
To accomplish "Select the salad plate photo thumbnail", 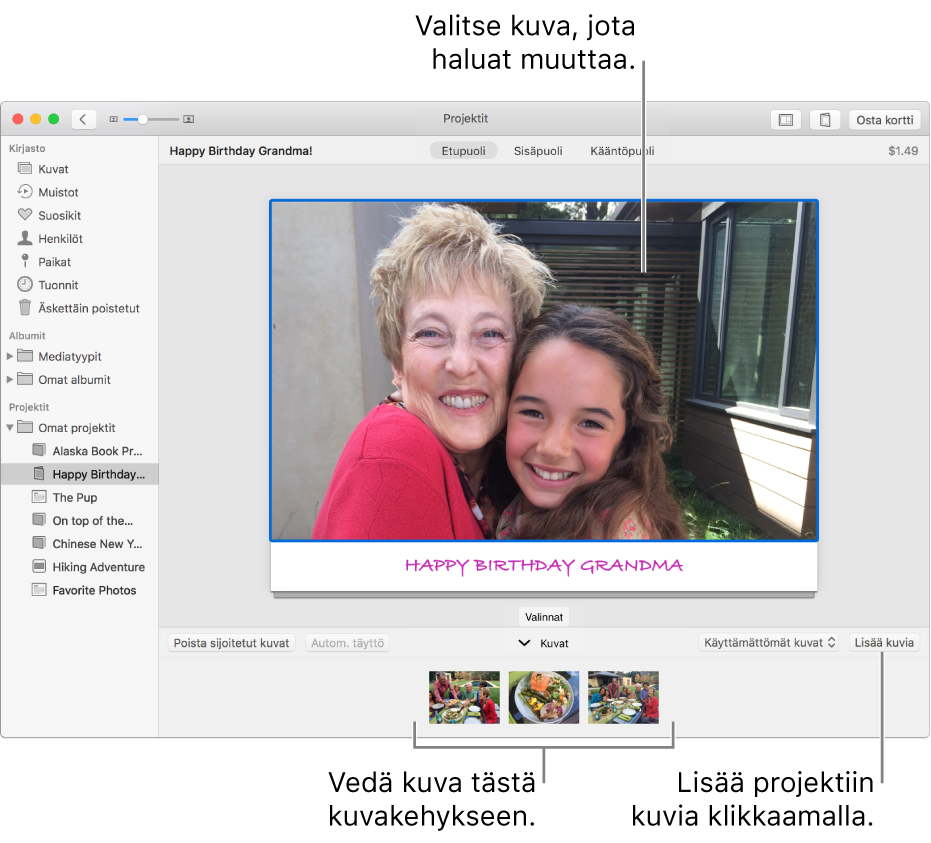I will click(544, 697).
